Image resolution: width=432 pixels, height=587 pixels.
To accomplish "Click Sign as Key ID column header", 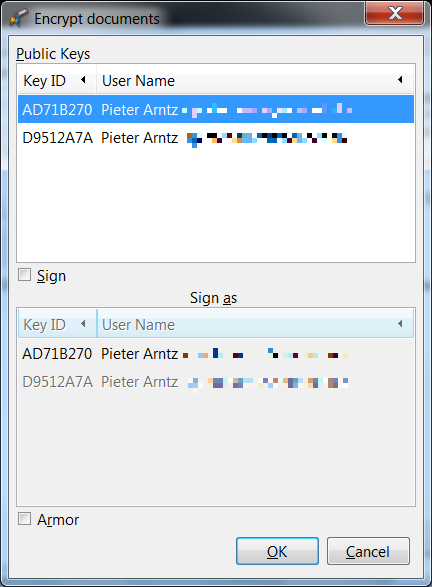I will pyautogui.click(x=57, y=323).
